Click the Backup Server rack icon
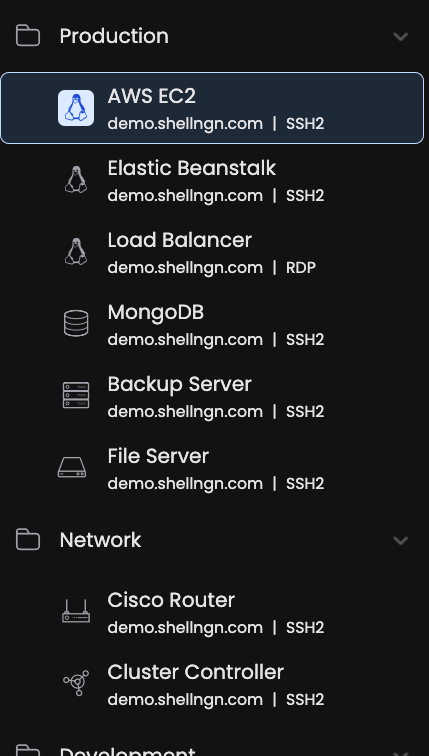429x756 pixels. [76, 395]
